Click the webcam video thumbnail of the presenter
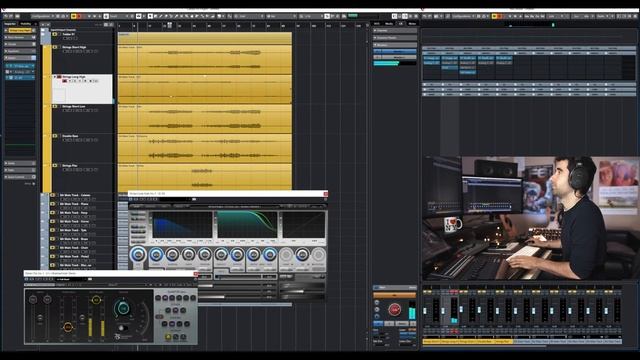 click(531, 218)
